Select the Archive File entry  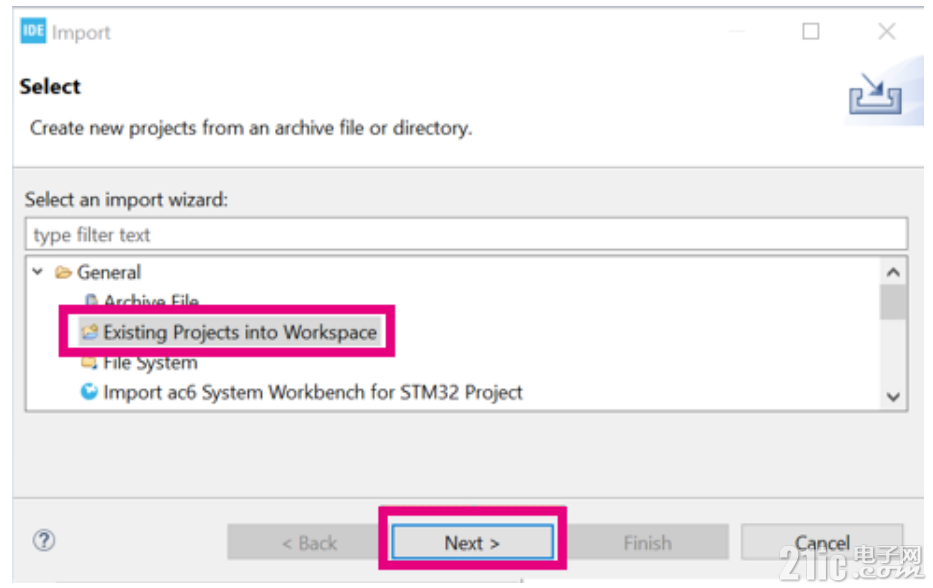click(x=151, y=301)
